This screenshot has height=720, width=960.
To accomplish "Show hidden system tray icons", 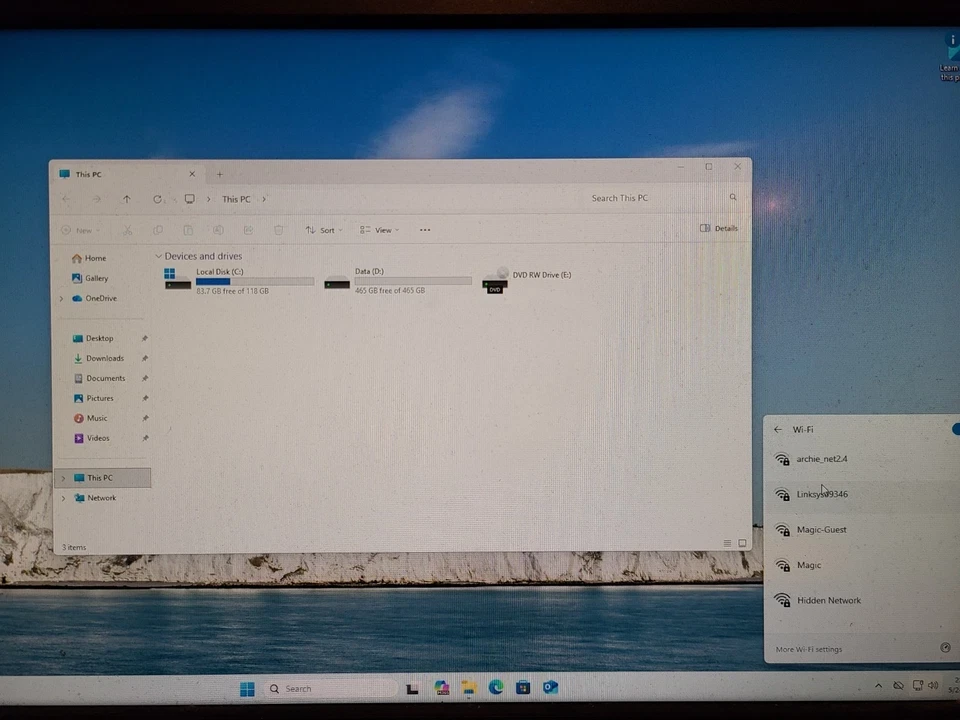I will pos(879,686).
